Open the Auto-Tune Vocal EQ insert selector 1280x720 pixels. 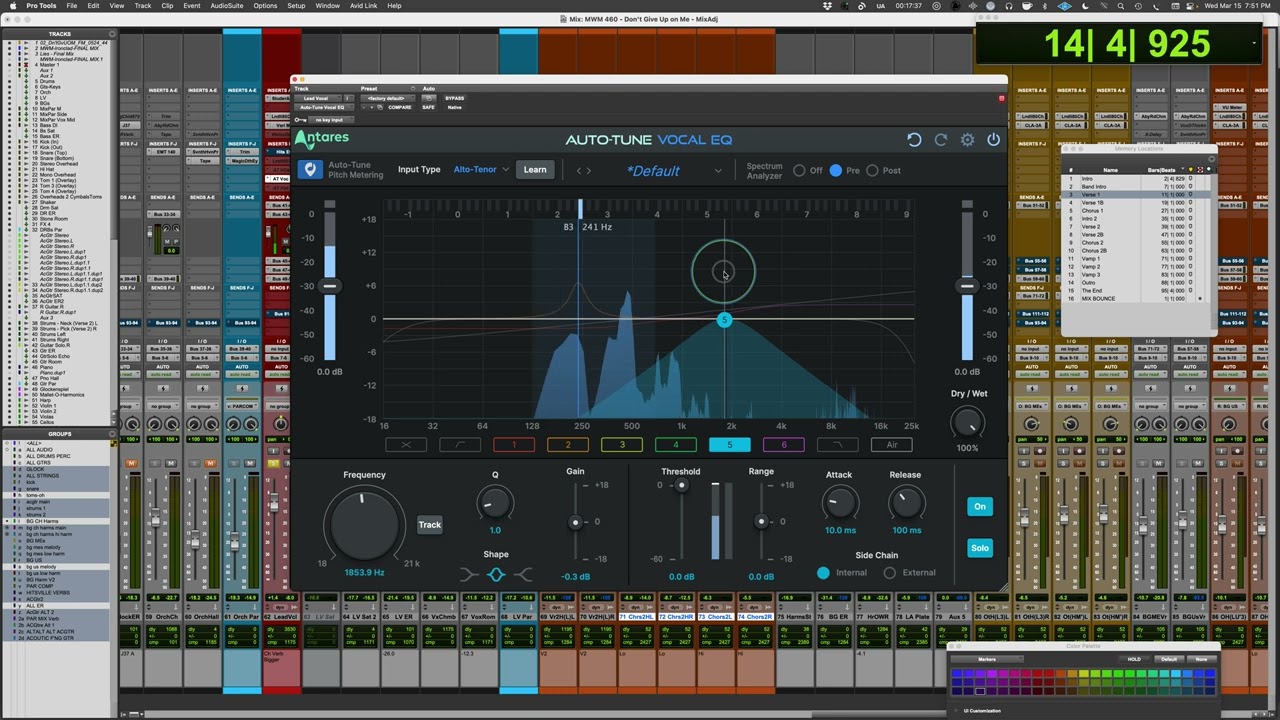(x=324, y=107)
